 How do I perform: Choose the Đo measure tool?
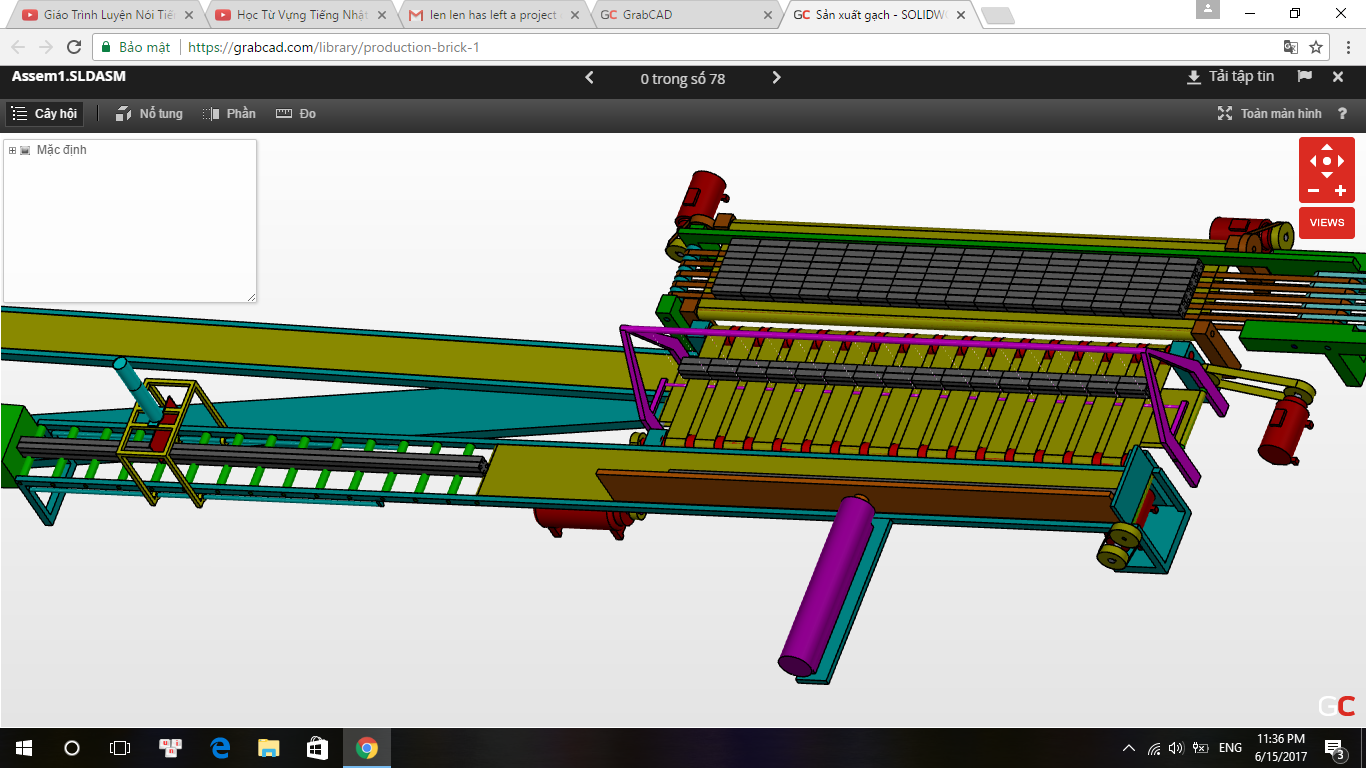point(296,114)
